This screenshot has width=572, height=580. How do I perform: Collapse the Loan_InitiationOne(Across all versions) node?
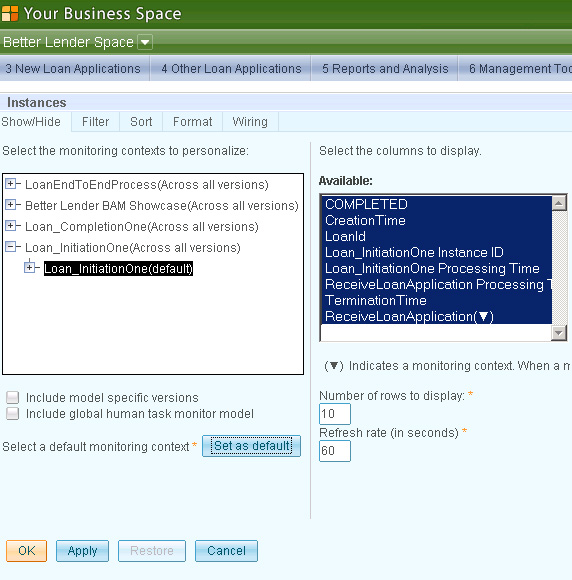pyautogui.click(x=11, y=246)
